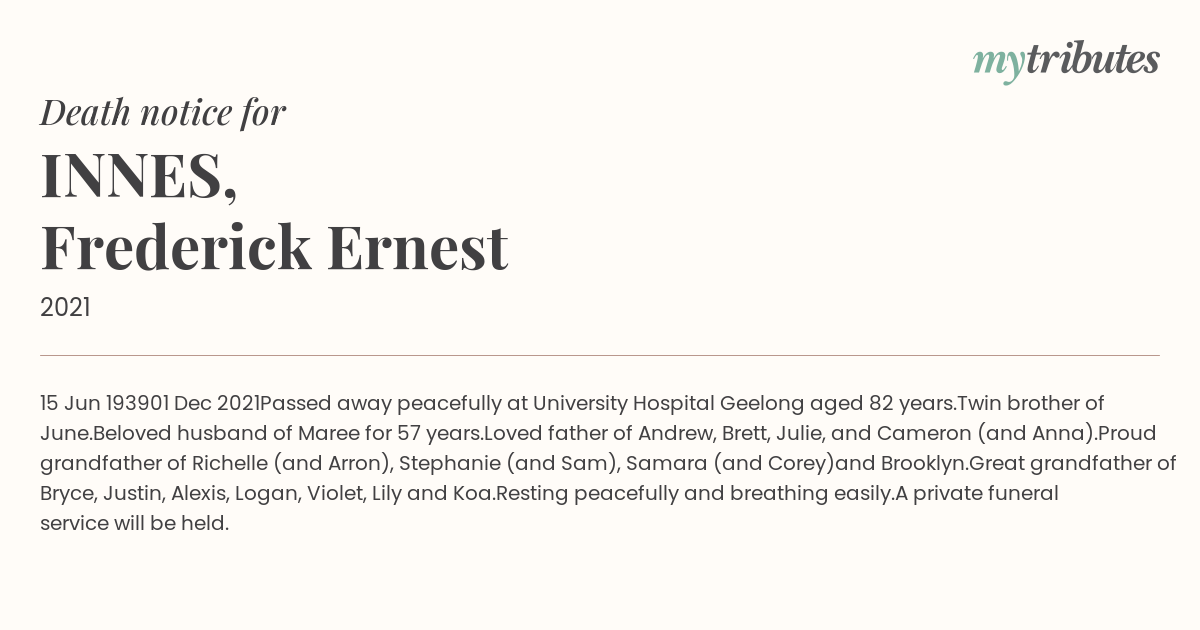Click the INNES surname heading
The width and height of the screenshot is (1200, 630).
coord(139,176)
